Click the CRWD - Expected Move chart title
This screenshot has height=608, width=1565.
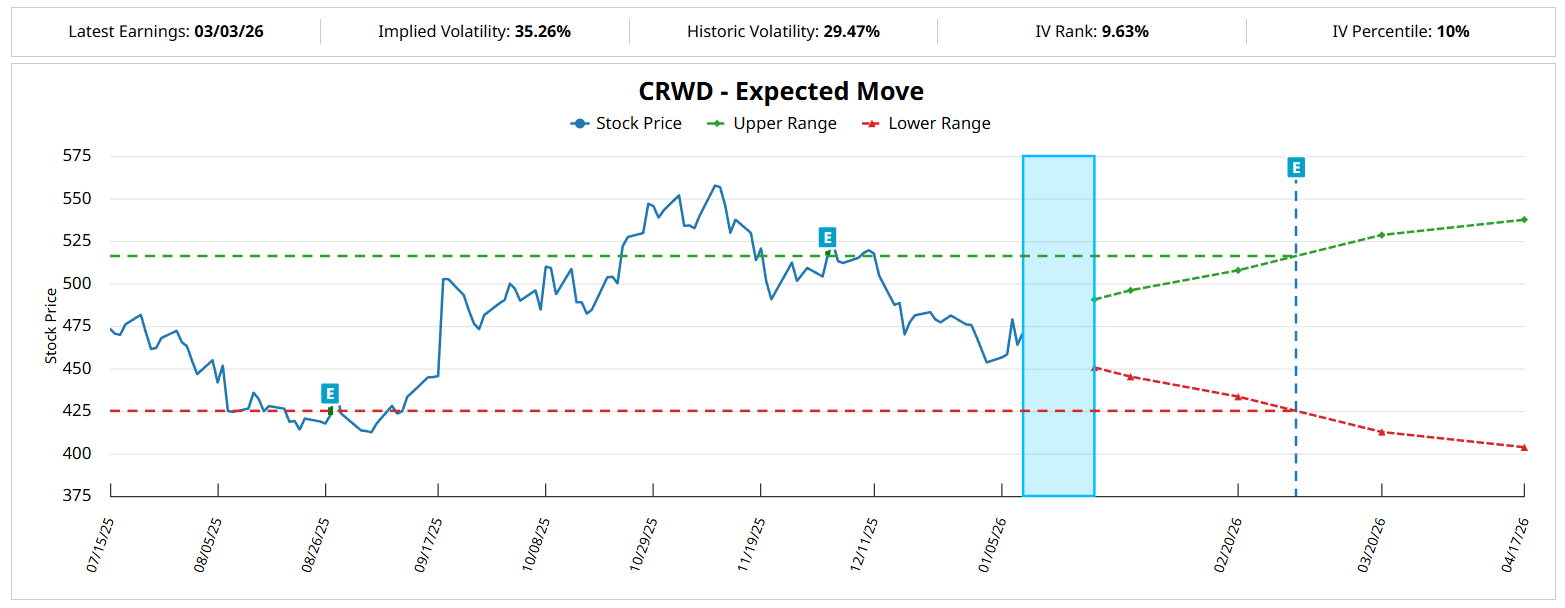tap(782, 92)
